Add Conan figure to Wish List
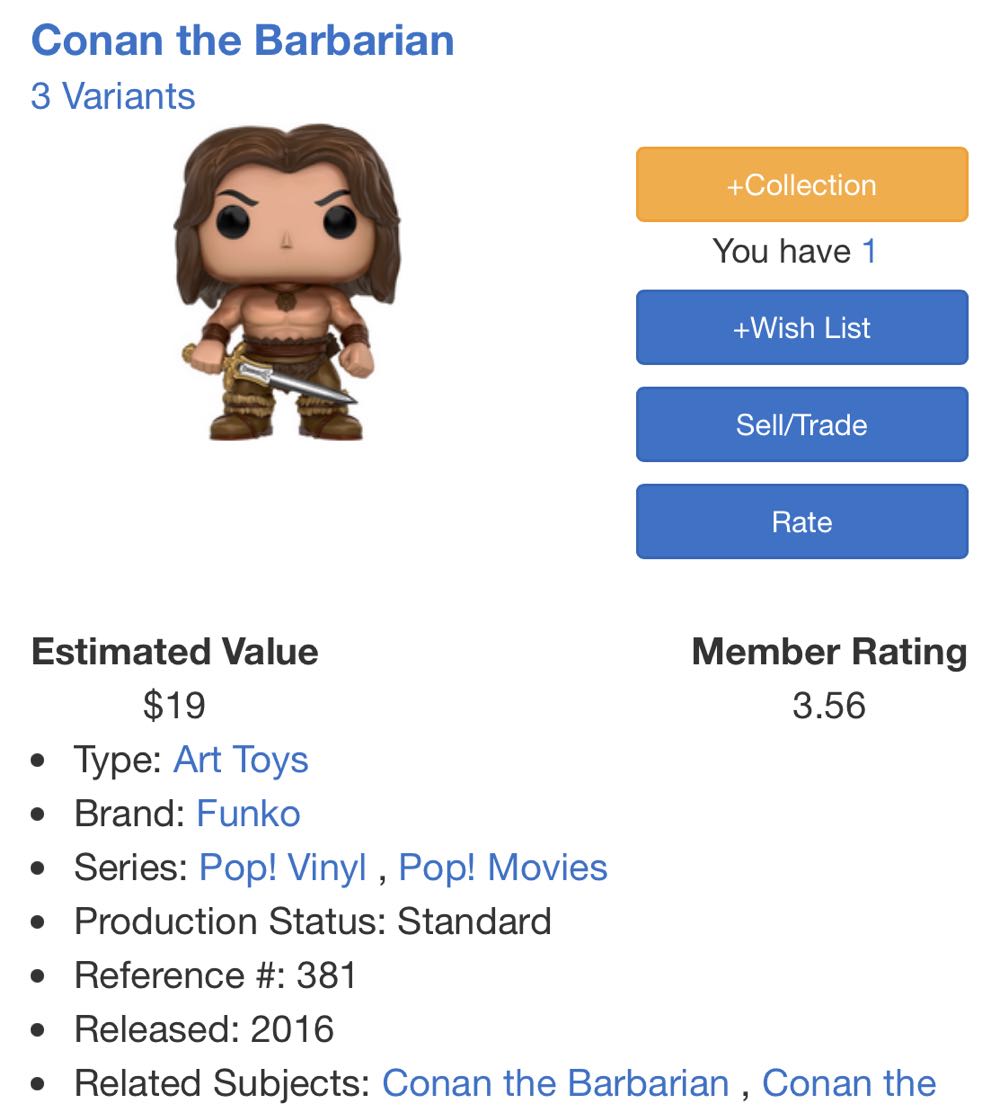Screen dimensions: 1000x1113 click(801, 328)
